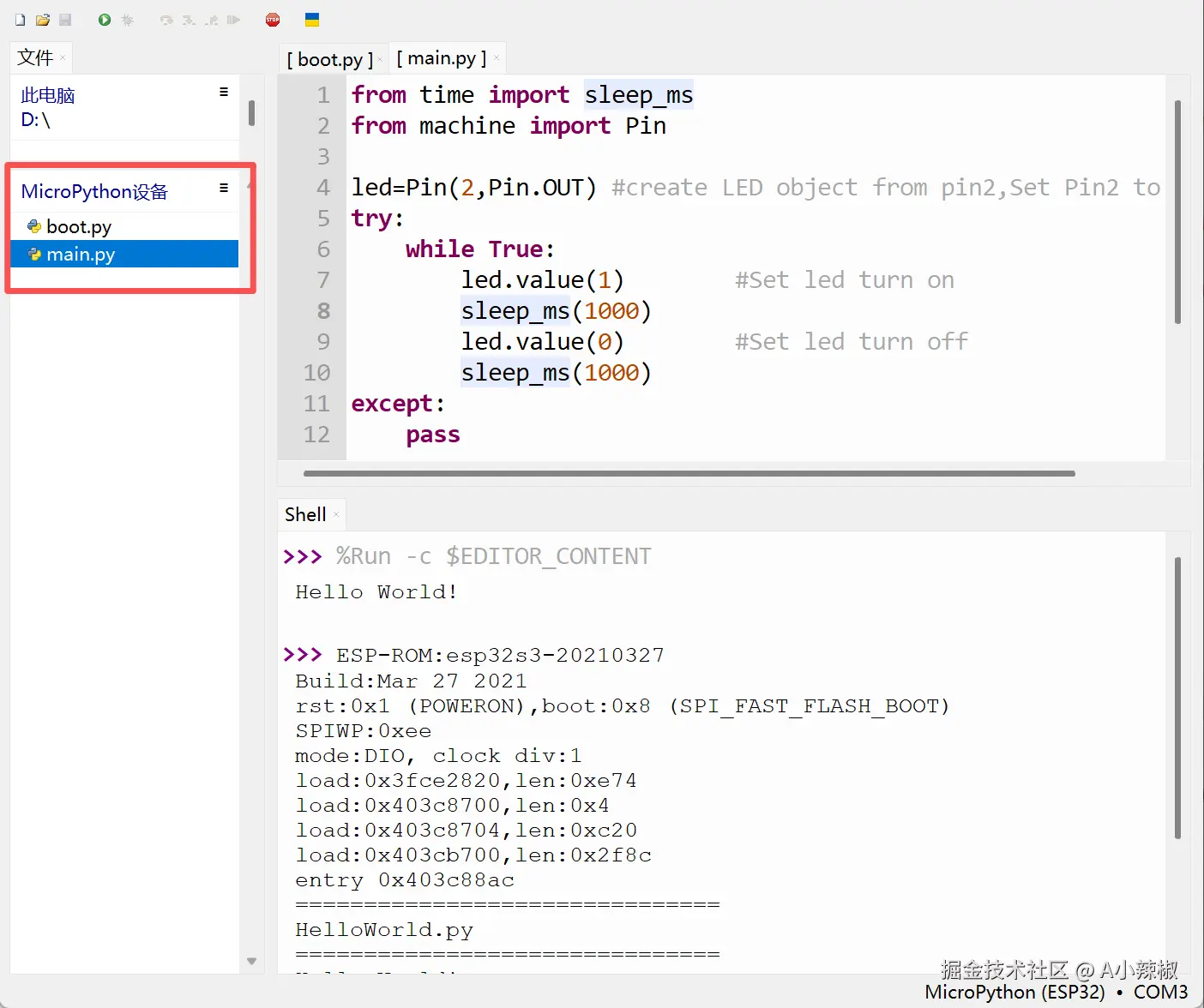Click 'entry 0x403c88ac' in the Shell output
Screen dimensions: 1204x1008
click(405, 879)
